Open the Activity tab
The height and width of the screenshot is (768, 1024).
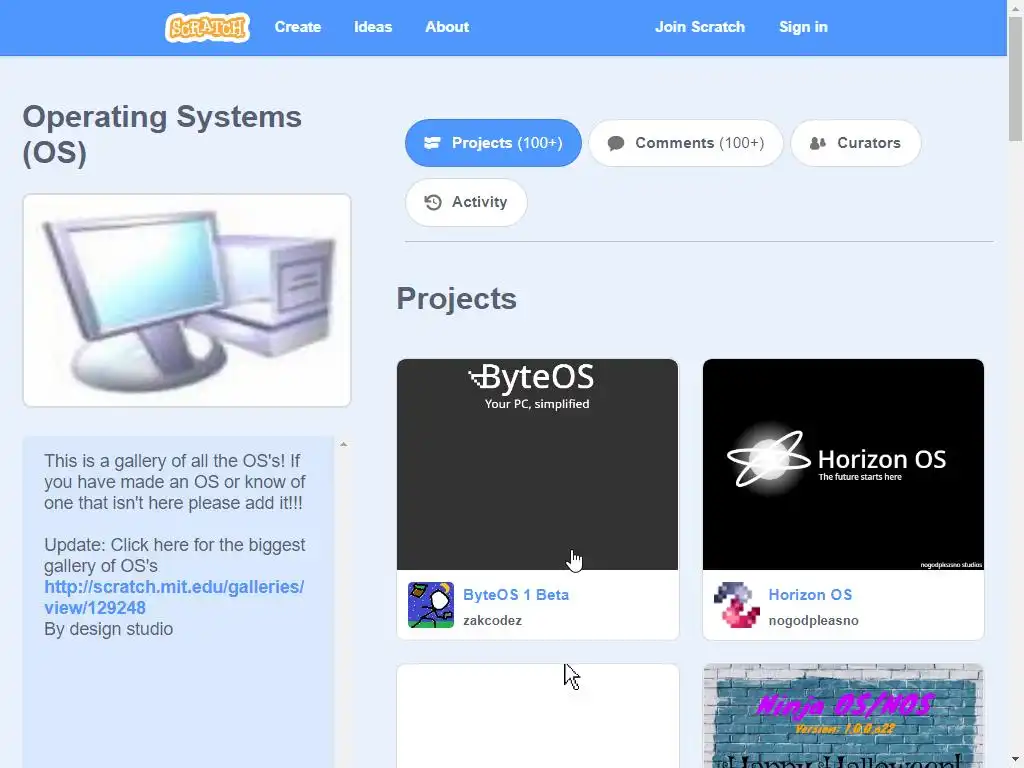pyautogui.click(x=466, y=202)
